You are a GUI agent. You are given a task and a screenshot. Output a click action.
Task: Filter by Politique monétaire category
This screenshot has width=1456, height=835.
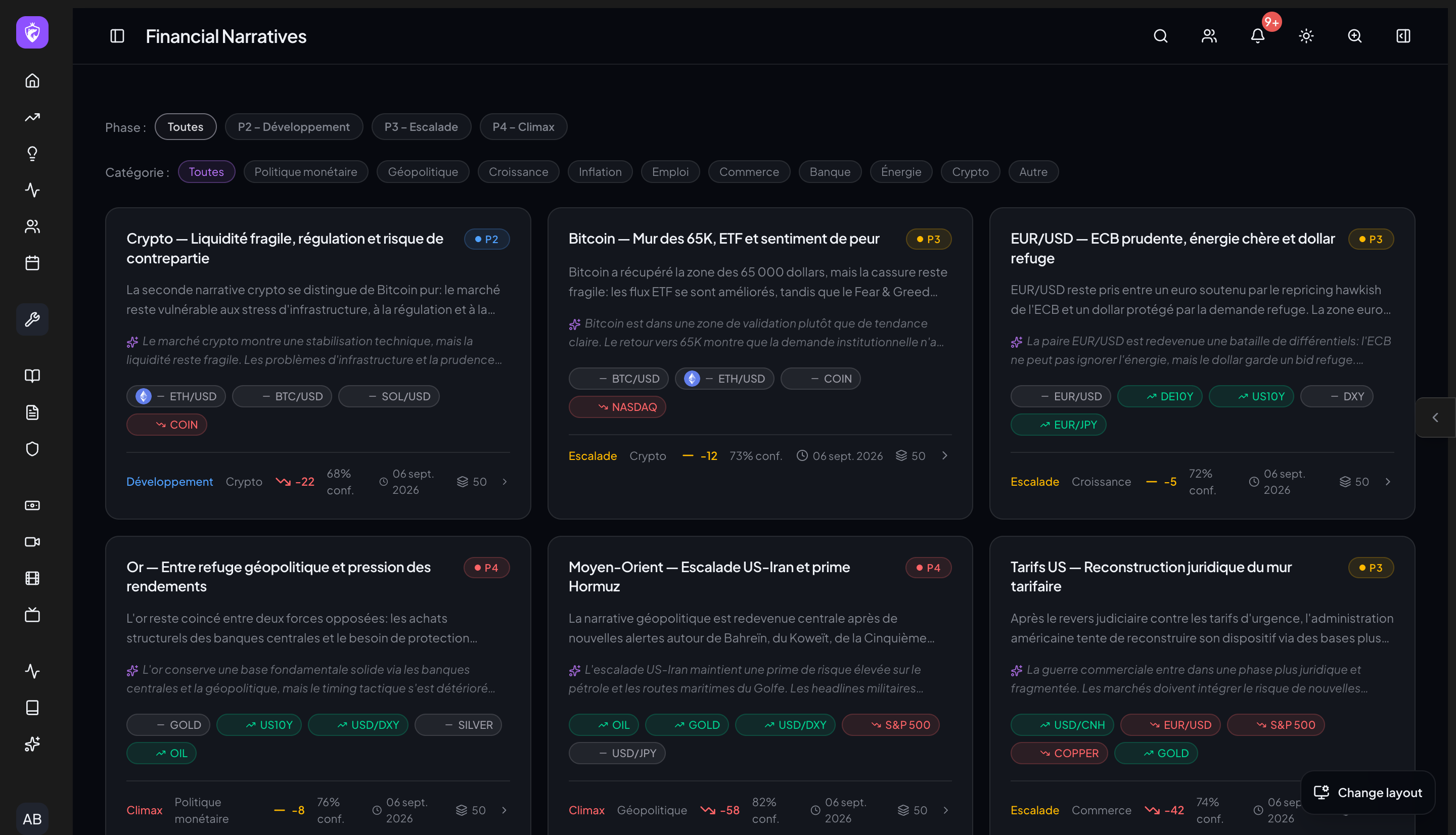[x=306, y=171]
